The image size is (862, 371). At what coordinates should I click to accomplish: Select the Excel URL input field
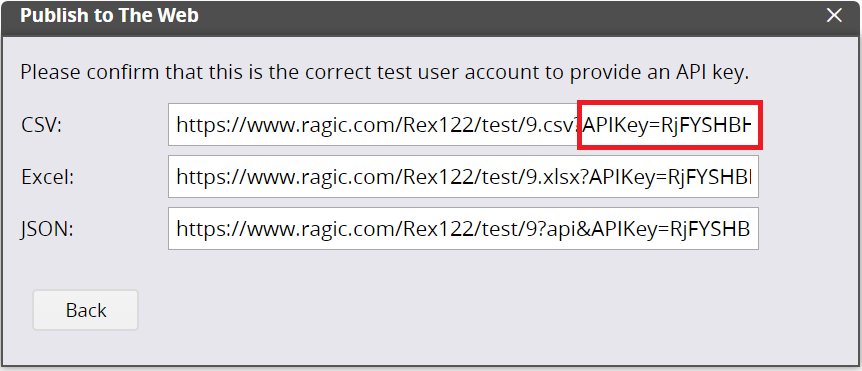463,176
